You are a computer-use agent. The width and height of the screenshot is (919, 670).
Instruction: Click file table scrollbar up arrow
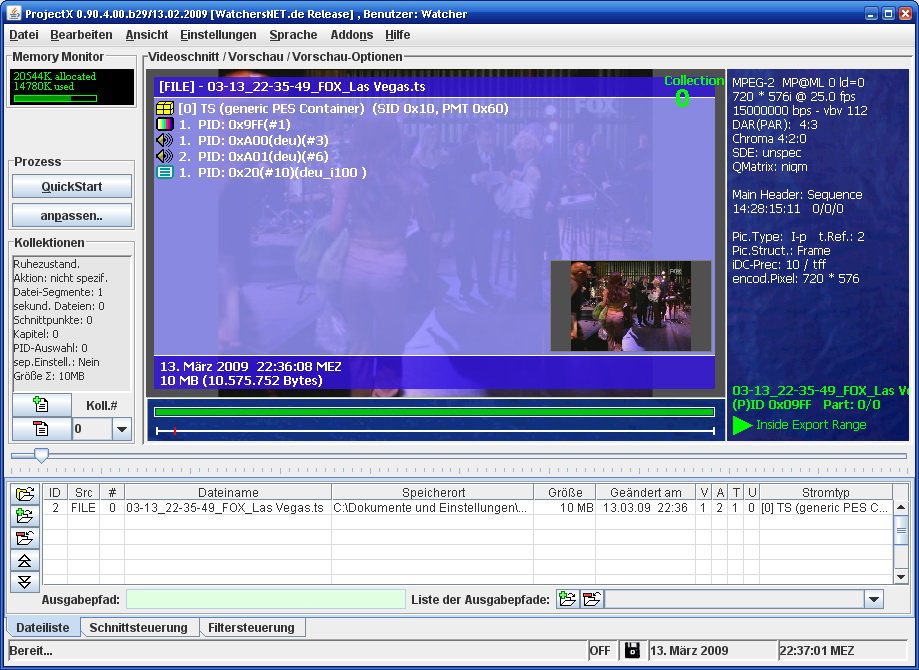[x=901, y=508]
